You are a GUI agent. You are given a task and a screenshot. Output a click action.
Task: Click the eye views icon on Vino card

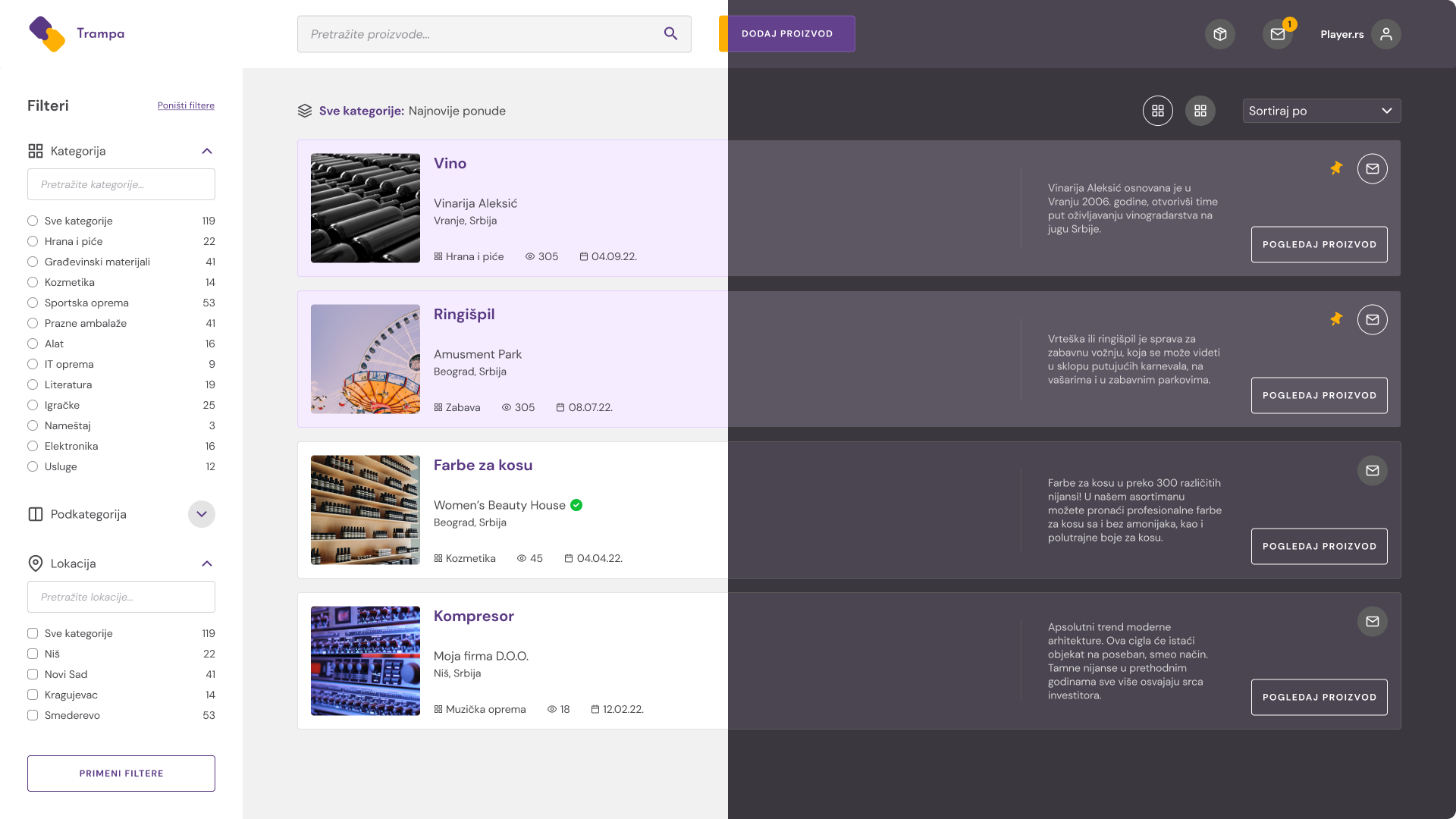(530, 256)
